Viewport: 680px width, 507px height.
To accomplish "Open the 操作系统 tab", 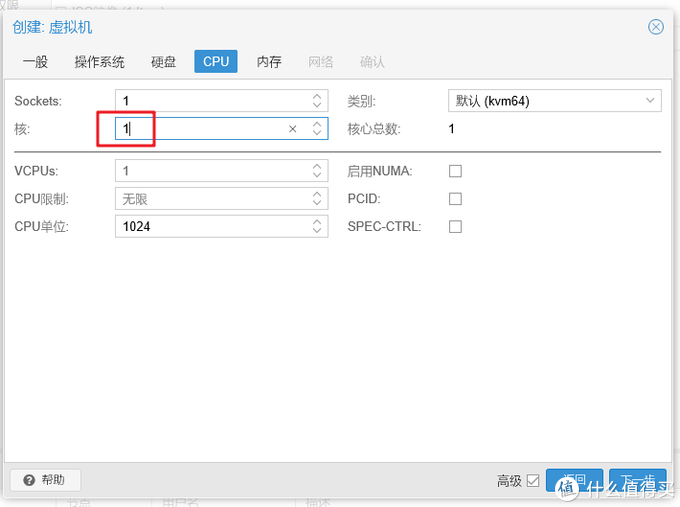I will click(x=99, y=62).
